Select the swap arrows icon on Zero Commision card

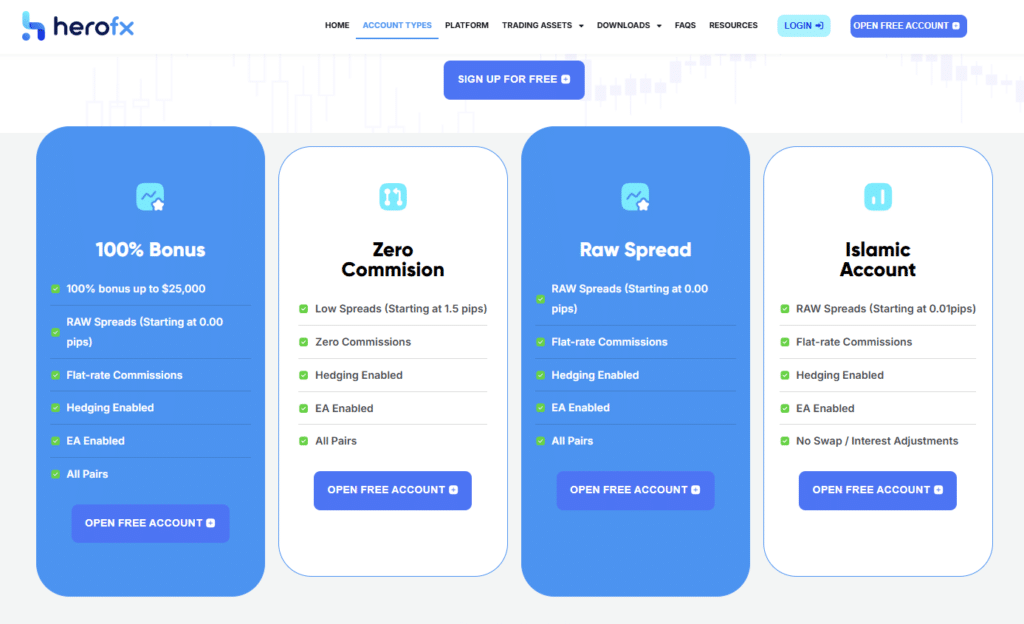tap(393, 196)
